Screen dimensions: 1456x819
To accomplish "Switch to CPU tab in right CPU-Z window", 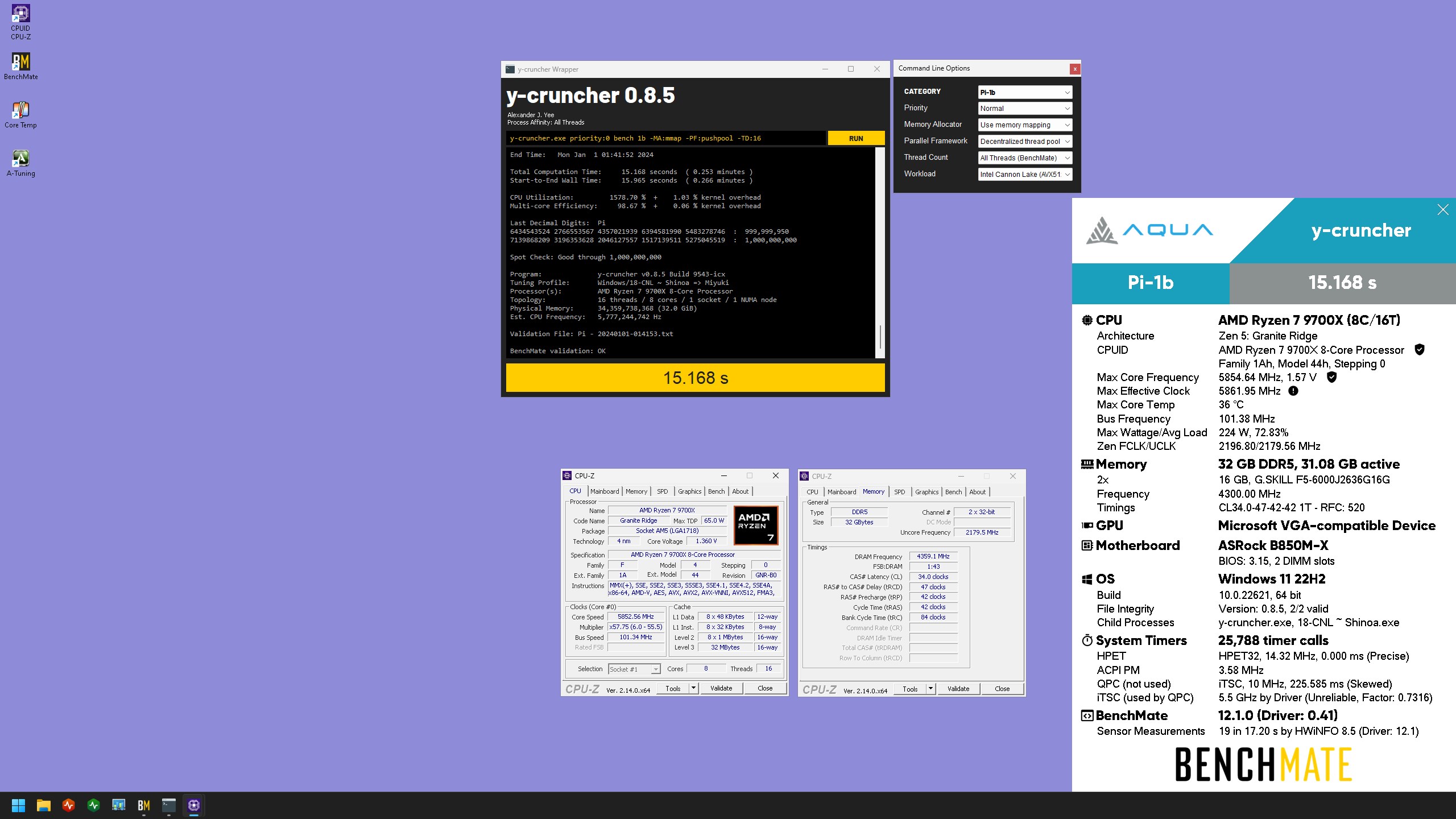I will coord(812,492).
